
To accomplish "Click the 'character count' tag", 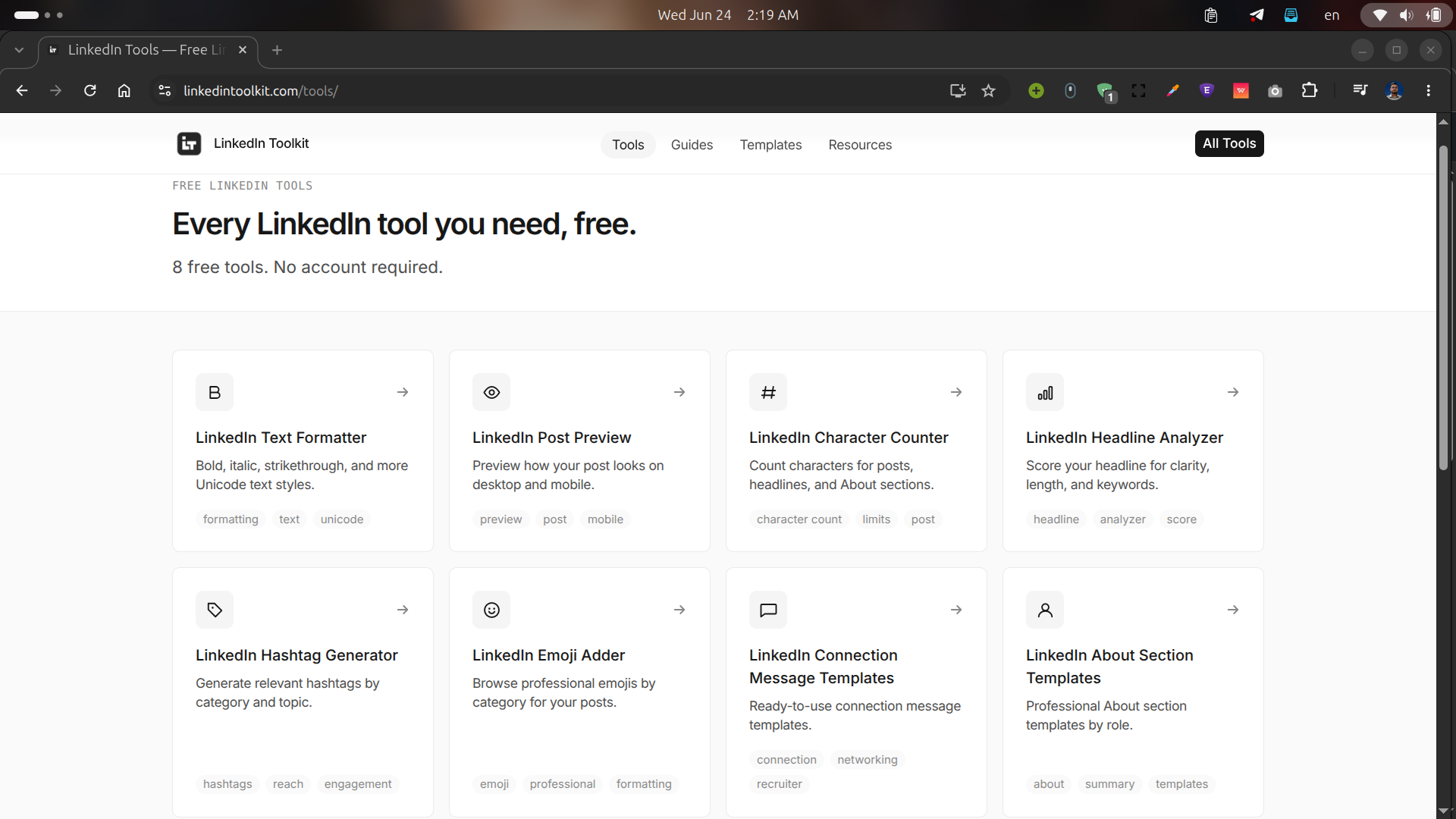I will [799, 519].
